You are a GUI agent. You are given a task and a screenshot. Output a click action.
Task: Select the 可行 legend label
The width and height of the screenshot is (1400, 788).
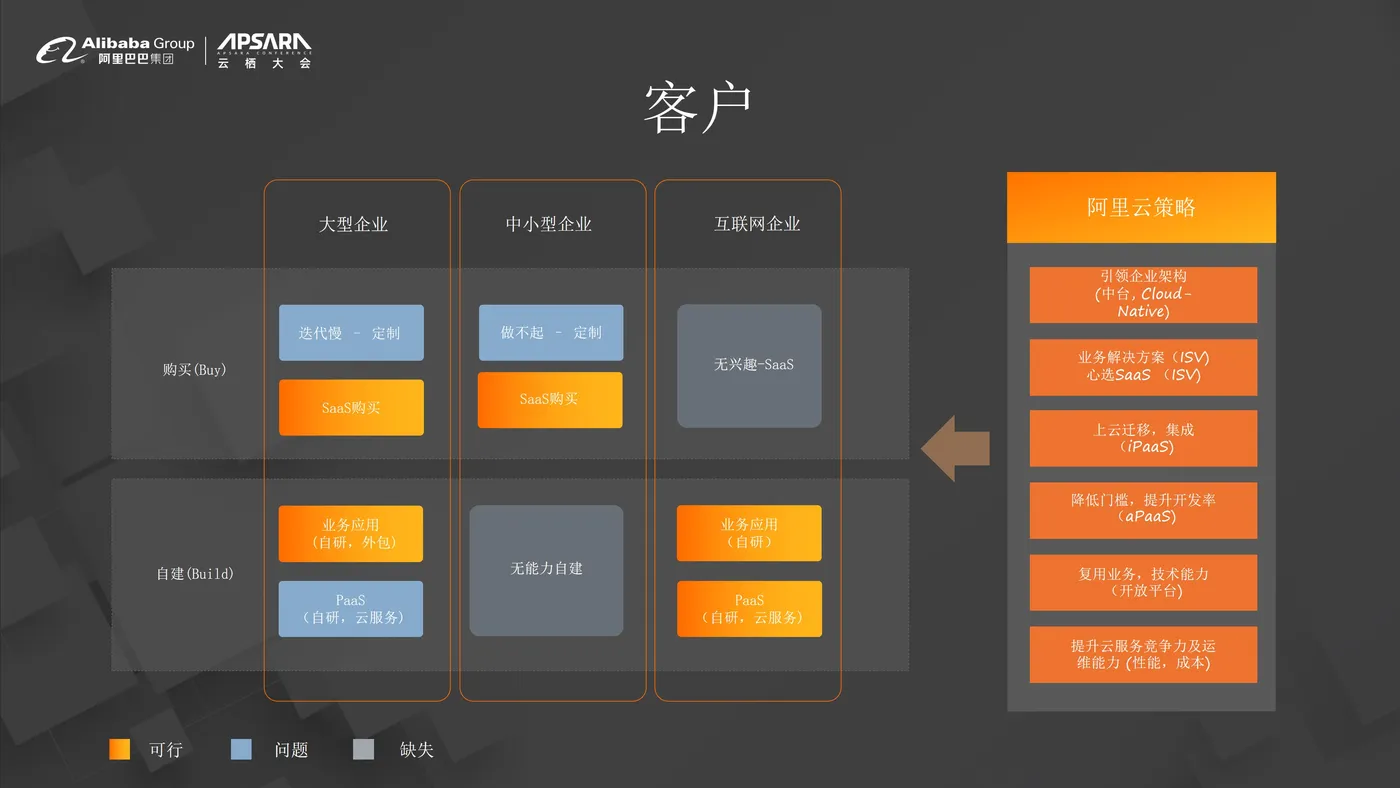point(167,750)
